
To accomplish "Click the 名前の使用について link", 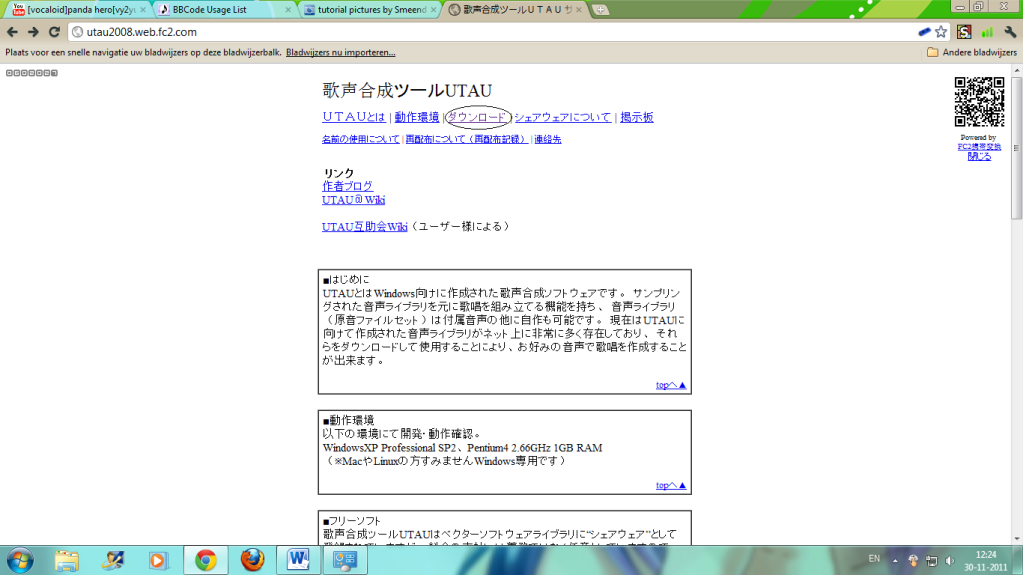I will (361, 139).
